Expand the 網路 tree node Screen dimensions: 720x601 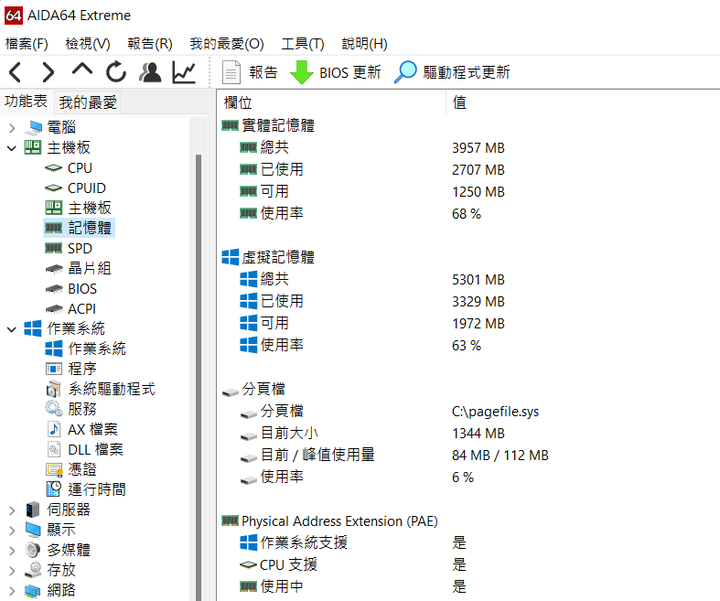coord(12,590)
